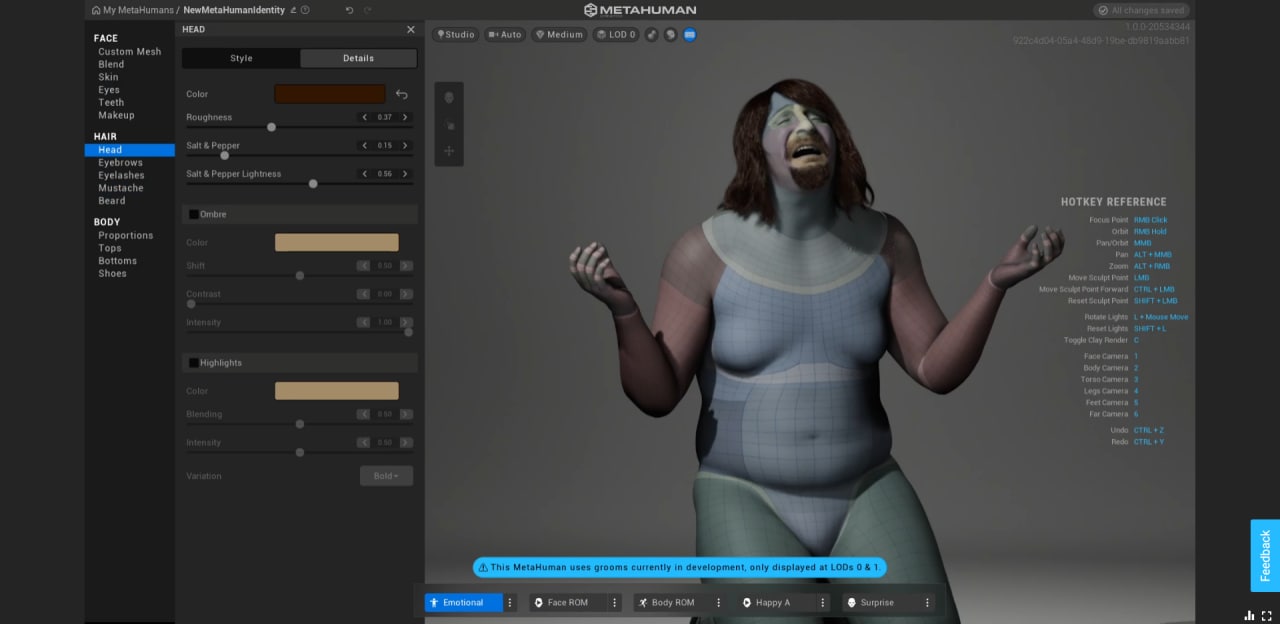Image resolution: width=1280 pixels, height=624 pixels.
Task: Open Tops under BODY
Action: pos(110,248)
